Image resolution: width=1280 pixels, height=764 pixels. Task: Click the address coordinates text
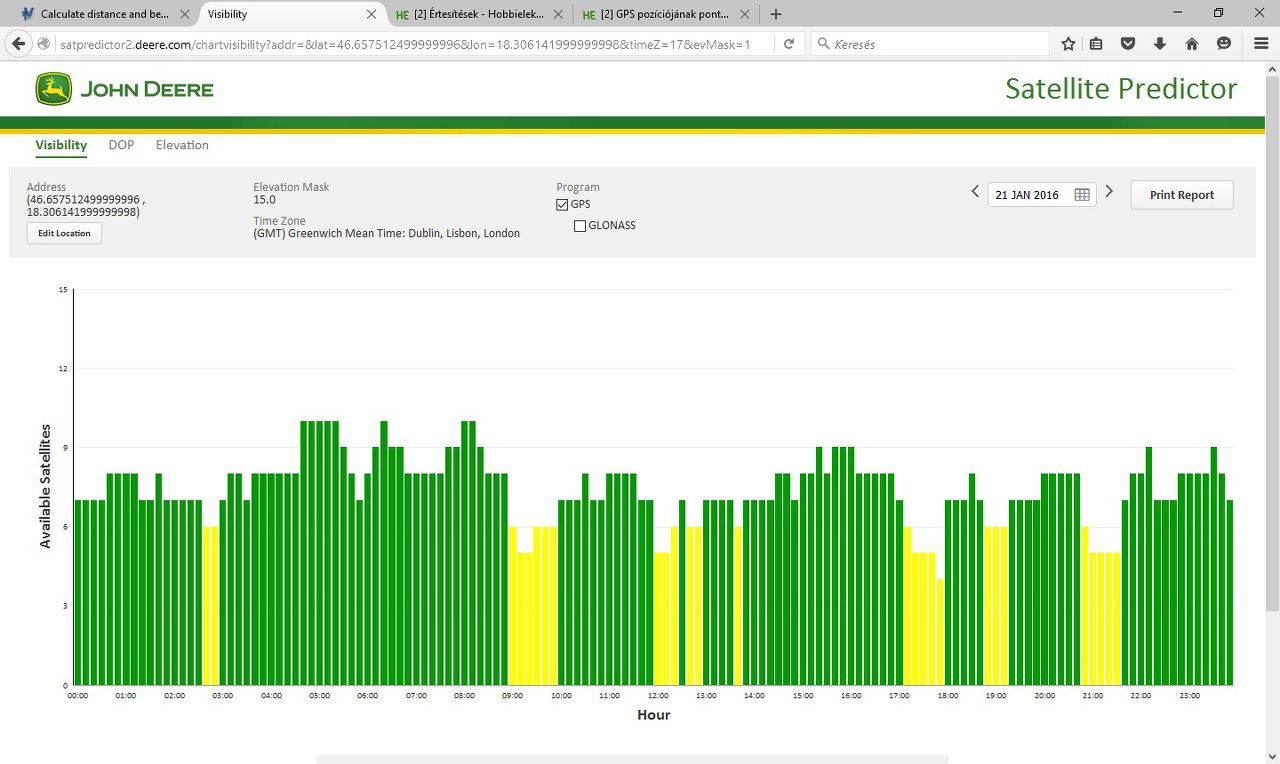pos(84,206)
